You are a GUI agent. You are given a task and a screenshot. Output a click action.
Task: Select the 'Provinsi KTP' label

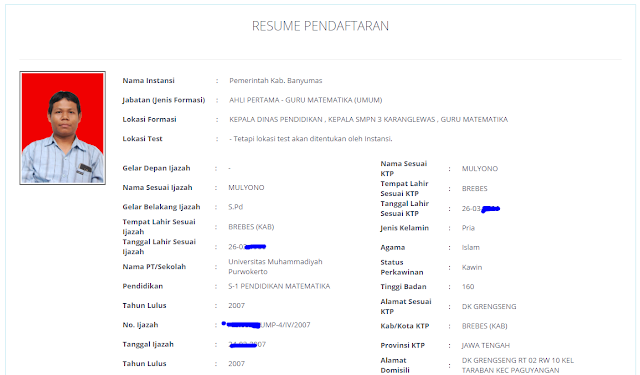402,346
